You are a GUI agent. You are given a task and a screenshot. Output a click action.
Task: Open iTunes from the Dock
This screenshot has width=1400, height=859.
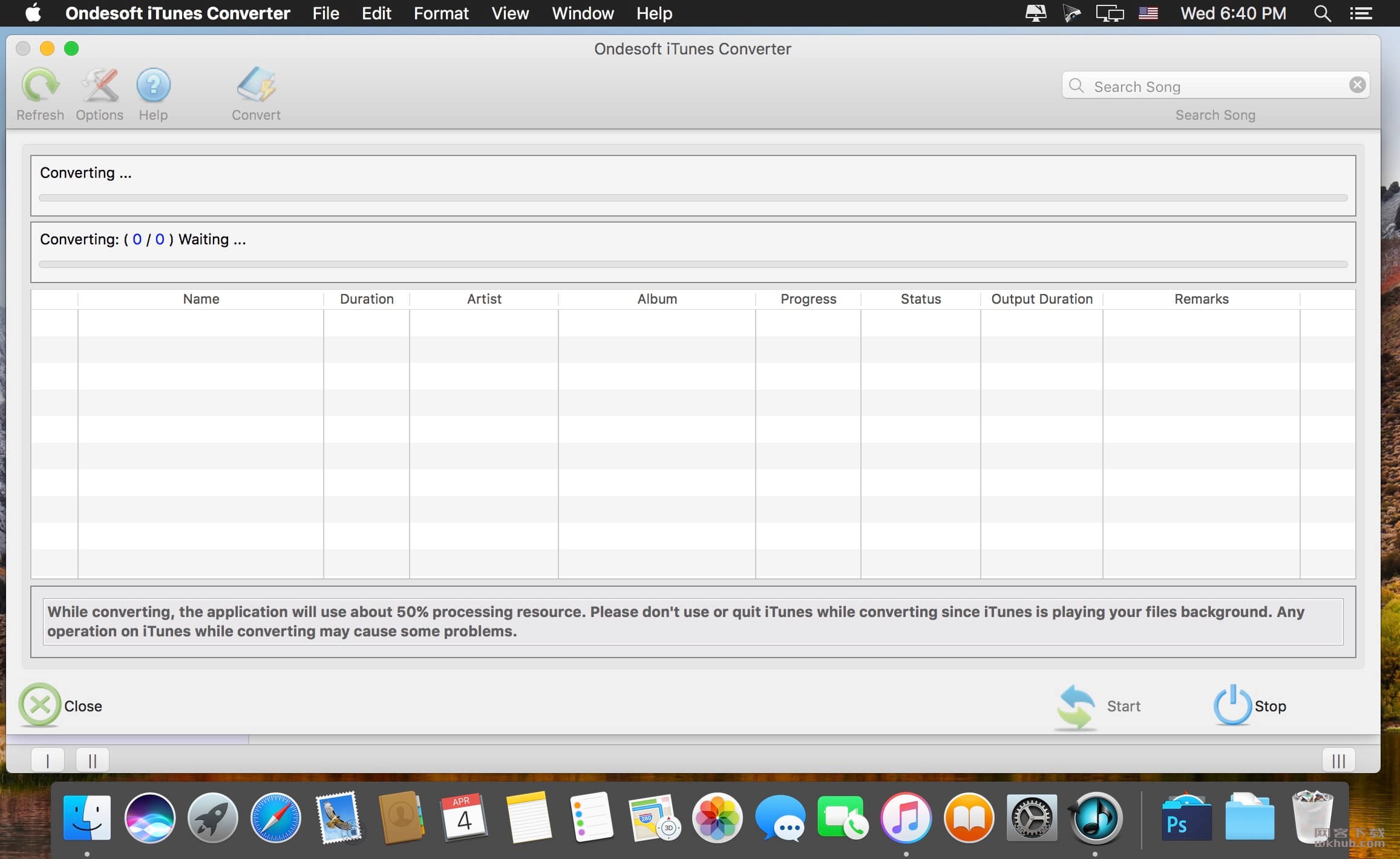coord(906,818)
